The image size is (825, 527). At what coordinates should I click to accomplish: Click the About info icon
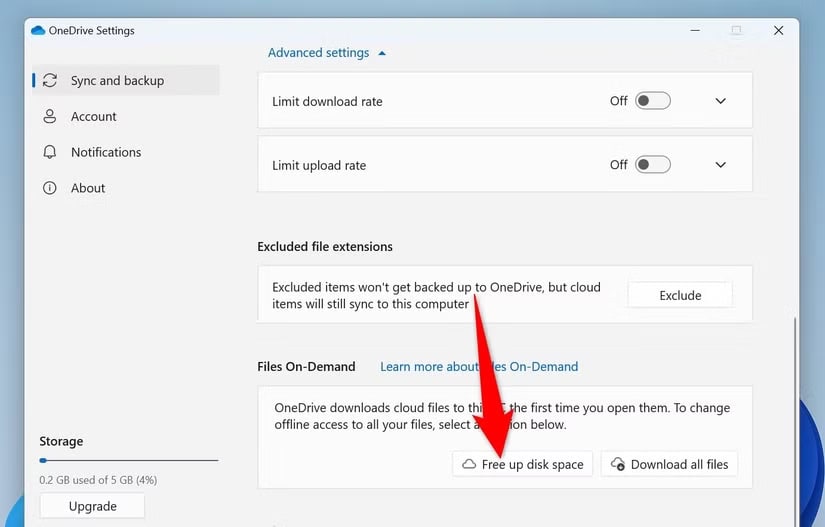tap(50, 188)
